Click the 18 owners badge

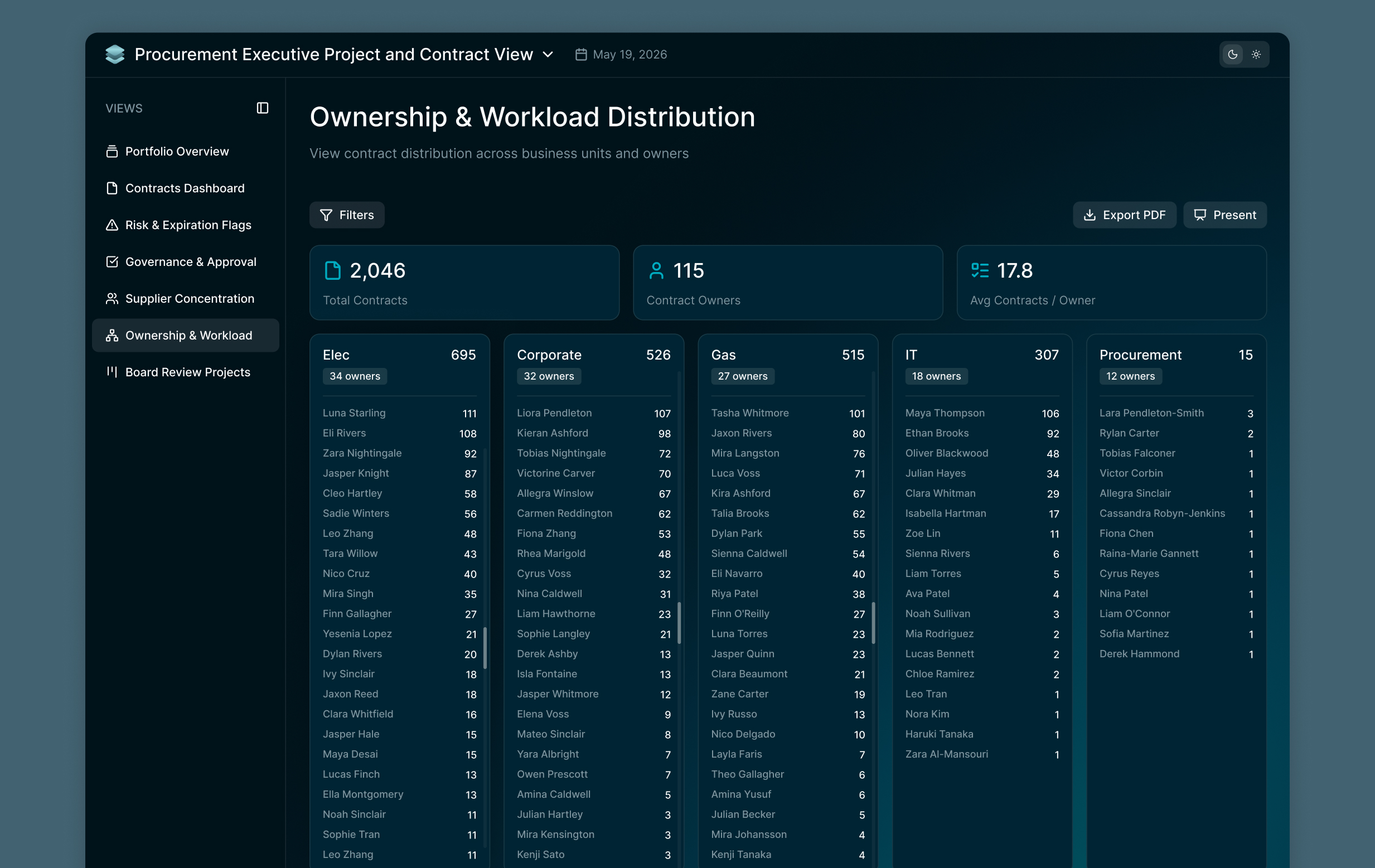coord(937,376)
